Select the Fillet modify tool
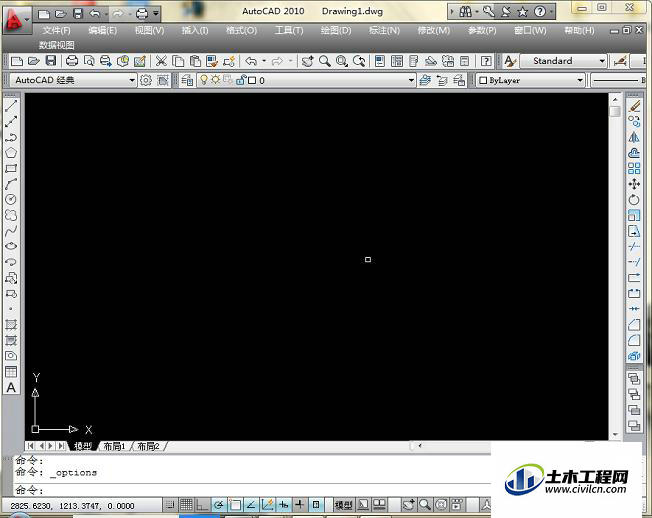The width and height of the screenshot is (652, 518). tap(634, 340)
